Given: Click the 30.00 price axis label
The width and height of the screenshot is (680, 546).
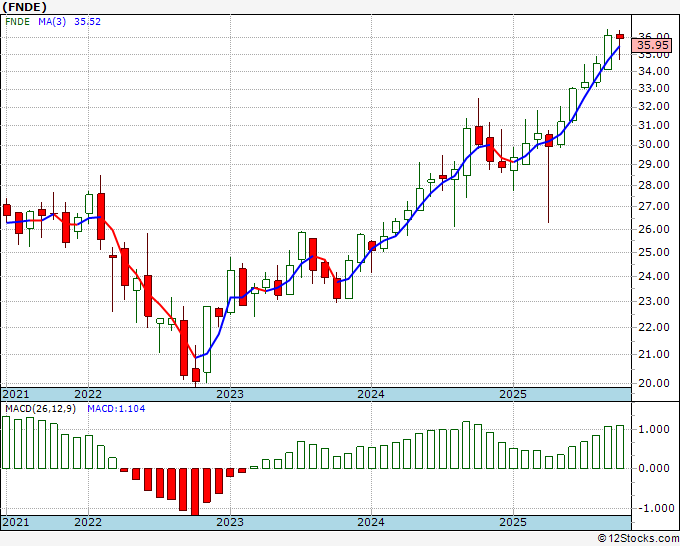Looking at the screenshot, I should 654,144.
